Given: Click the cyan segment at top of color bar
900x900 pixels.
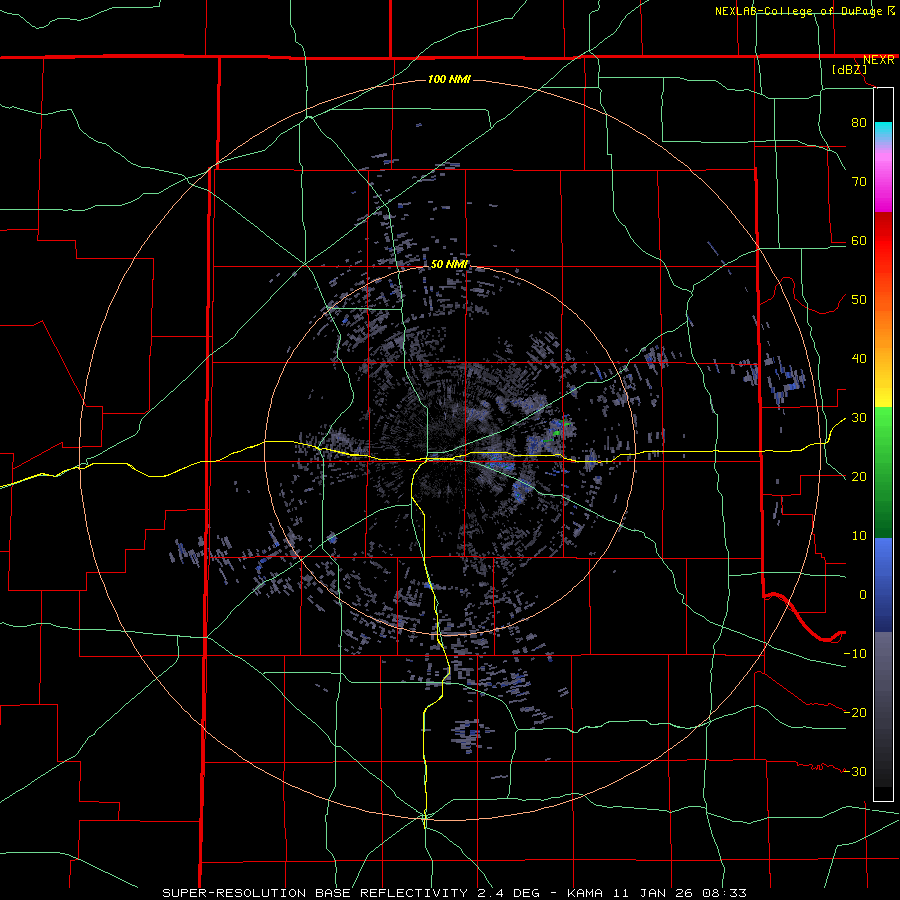Looking at the screenshot, I should (x=883, y=132).
